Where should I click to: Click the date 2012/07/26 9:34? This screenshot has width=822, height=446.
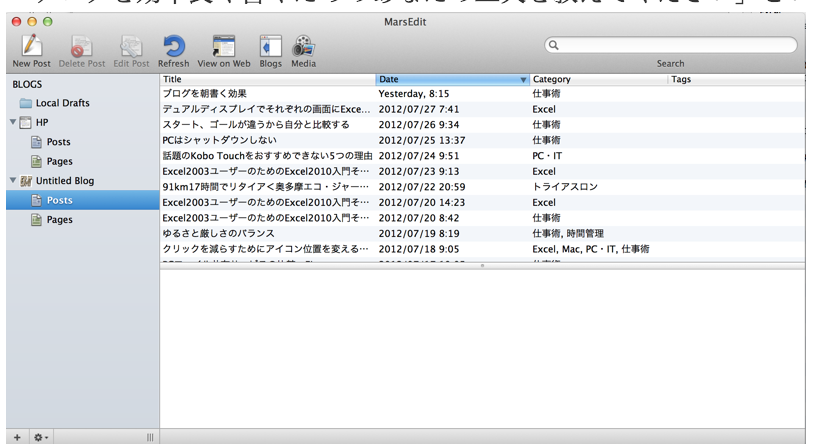419,125
